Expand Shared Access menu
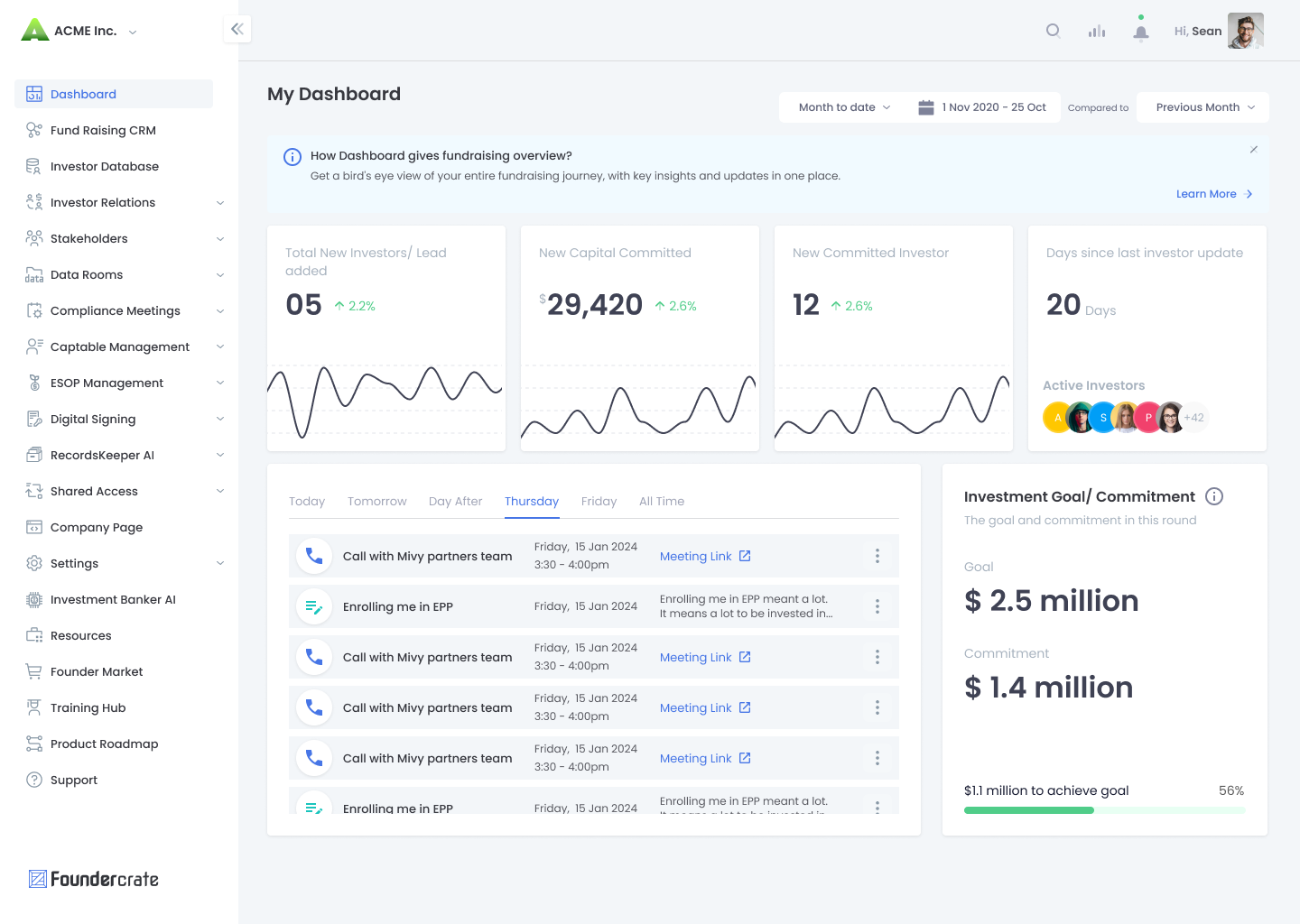 [x=220, y=491]
